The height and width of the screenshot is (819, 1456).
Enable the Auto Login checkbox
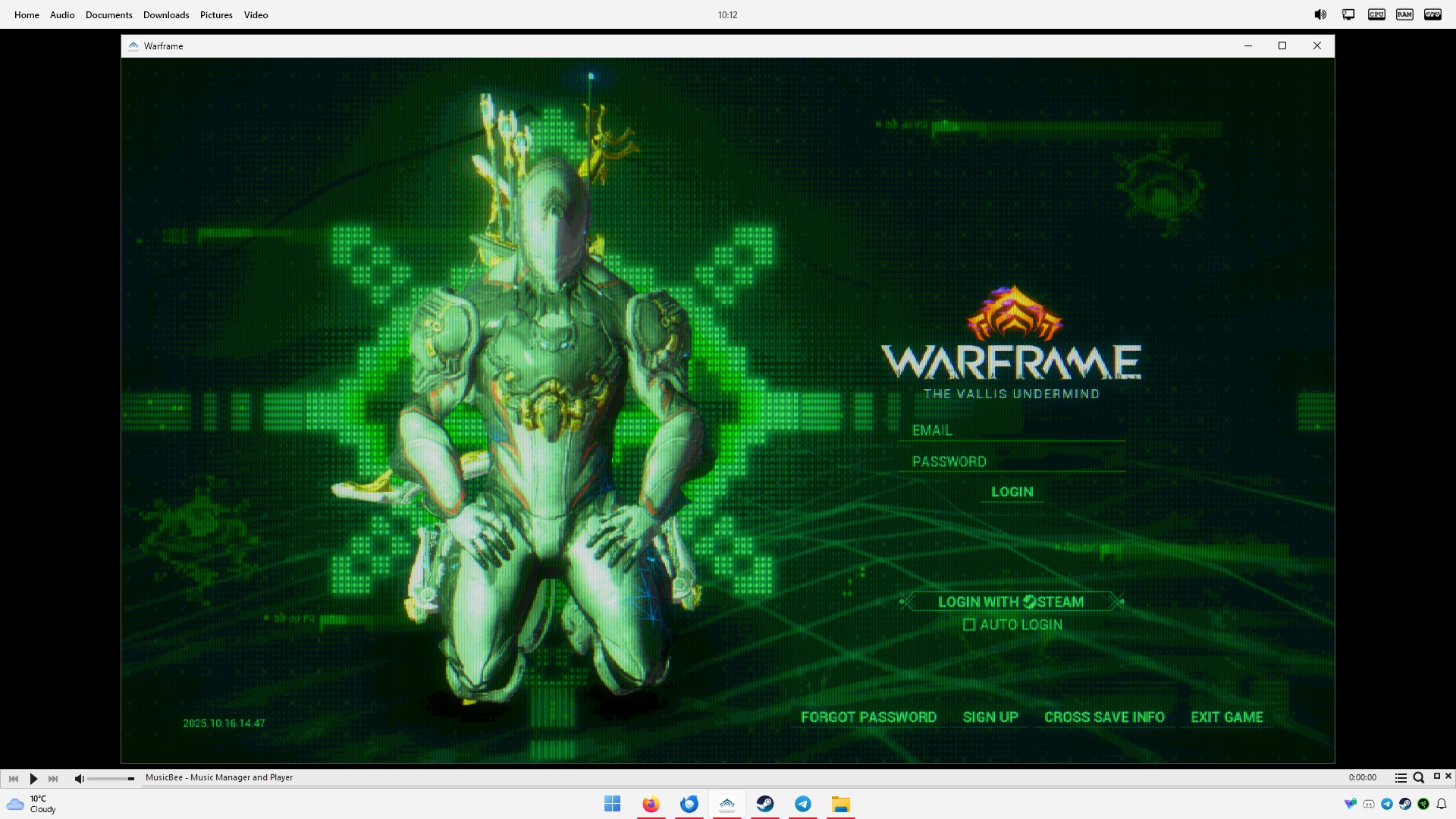coord(969,625)
